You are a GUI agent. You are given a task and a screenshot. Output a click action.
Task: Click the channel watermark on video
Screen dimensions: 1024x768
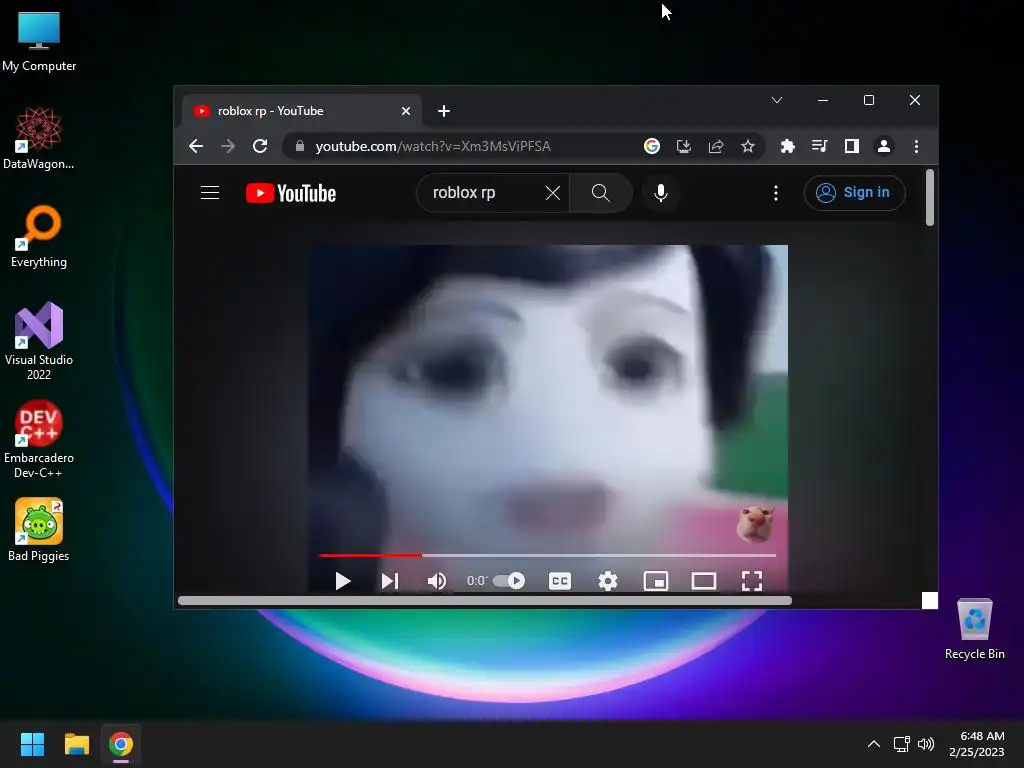tap(754, 524)
